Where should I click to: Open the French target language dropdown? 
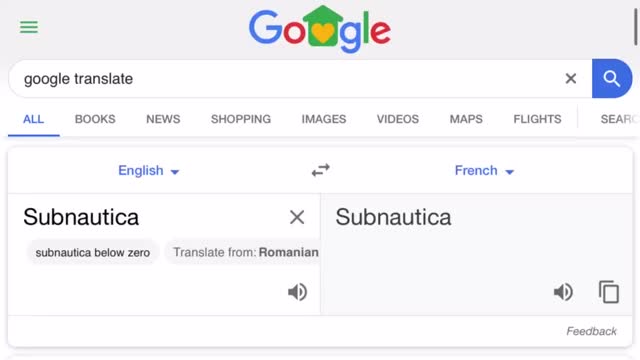pos(484,171)
